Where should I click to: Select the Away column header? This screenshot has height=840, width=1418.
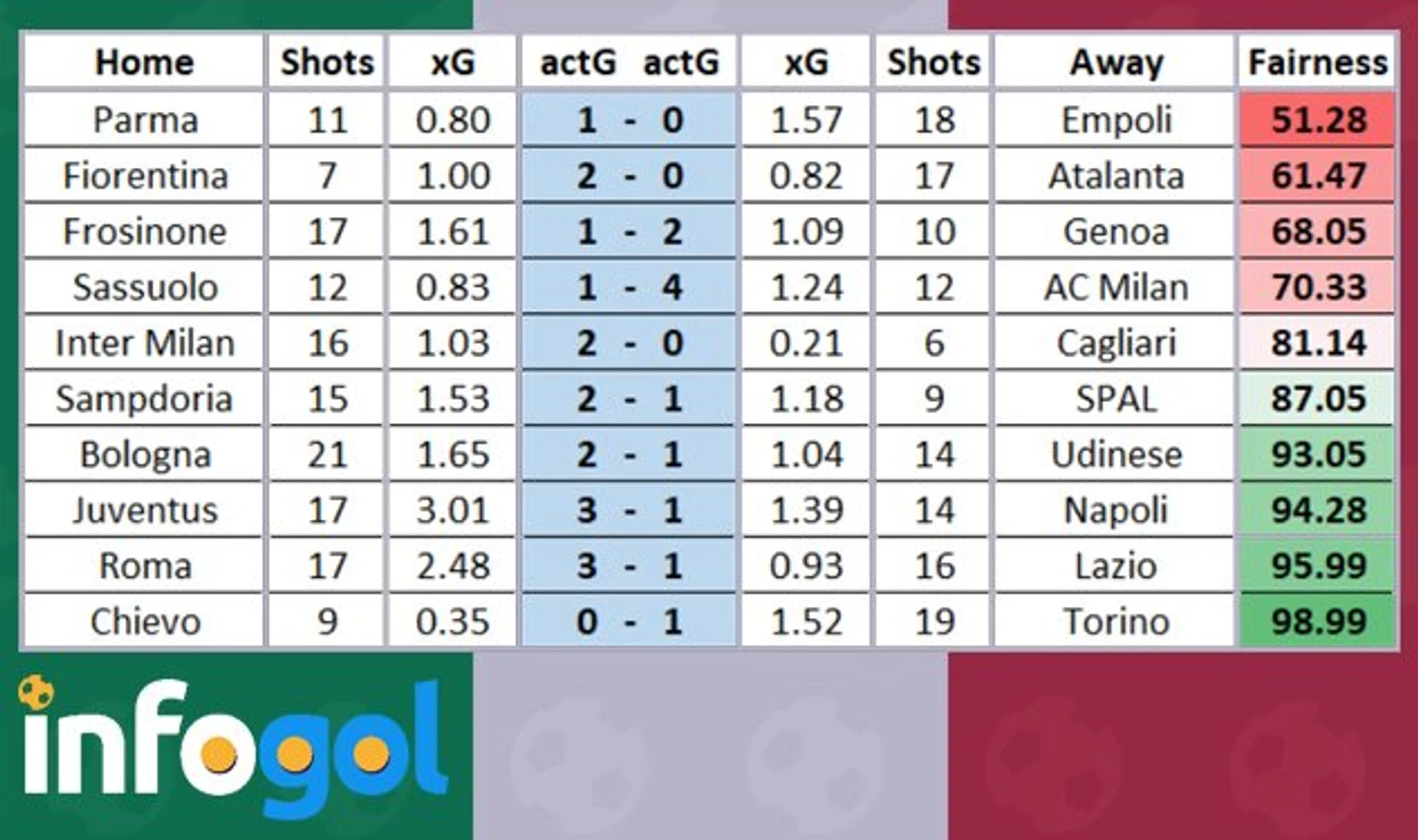[x=1115, y=62]
